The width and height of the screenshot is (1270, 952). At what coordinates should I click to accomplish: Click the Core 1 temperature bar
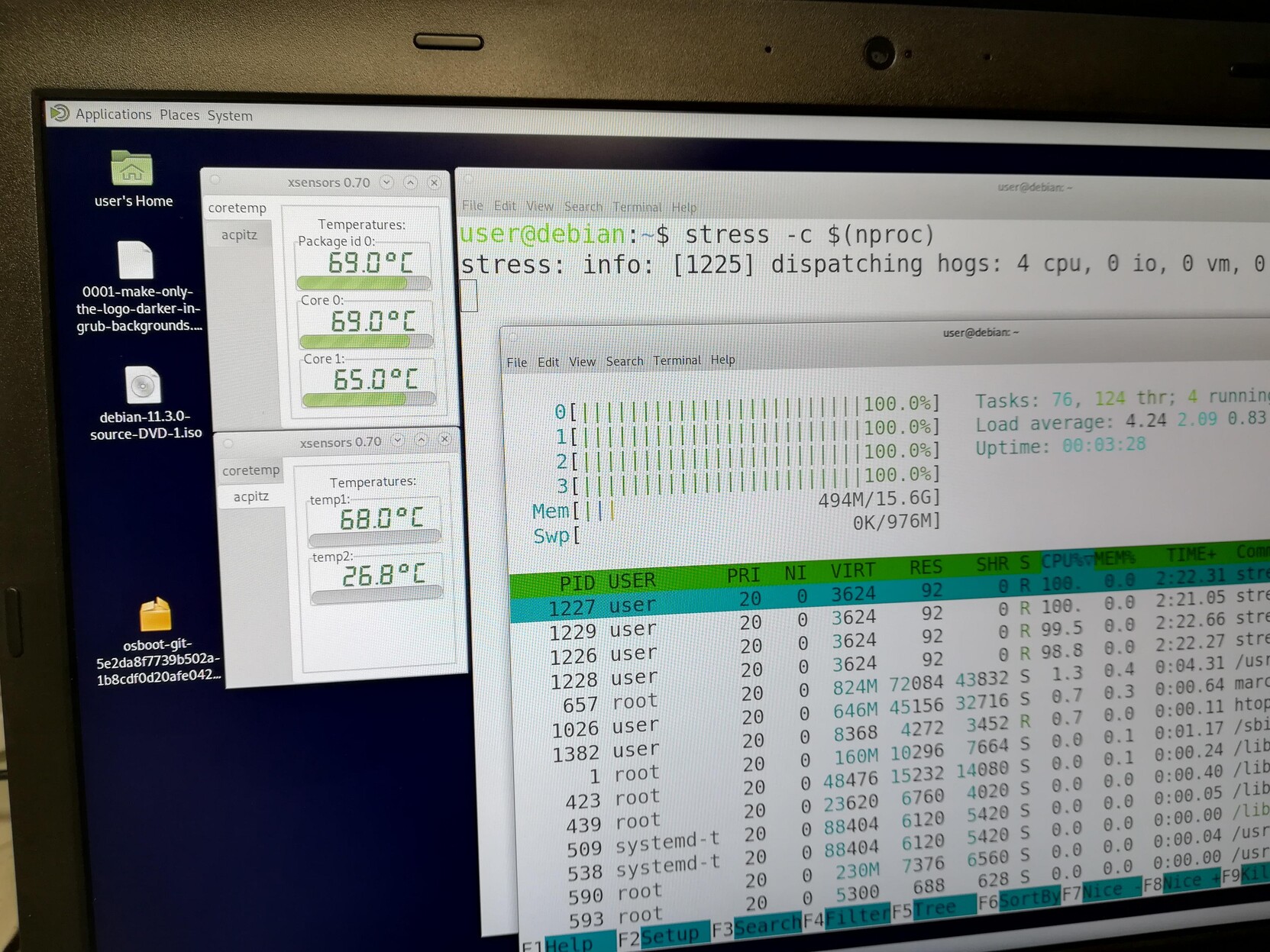369,399
